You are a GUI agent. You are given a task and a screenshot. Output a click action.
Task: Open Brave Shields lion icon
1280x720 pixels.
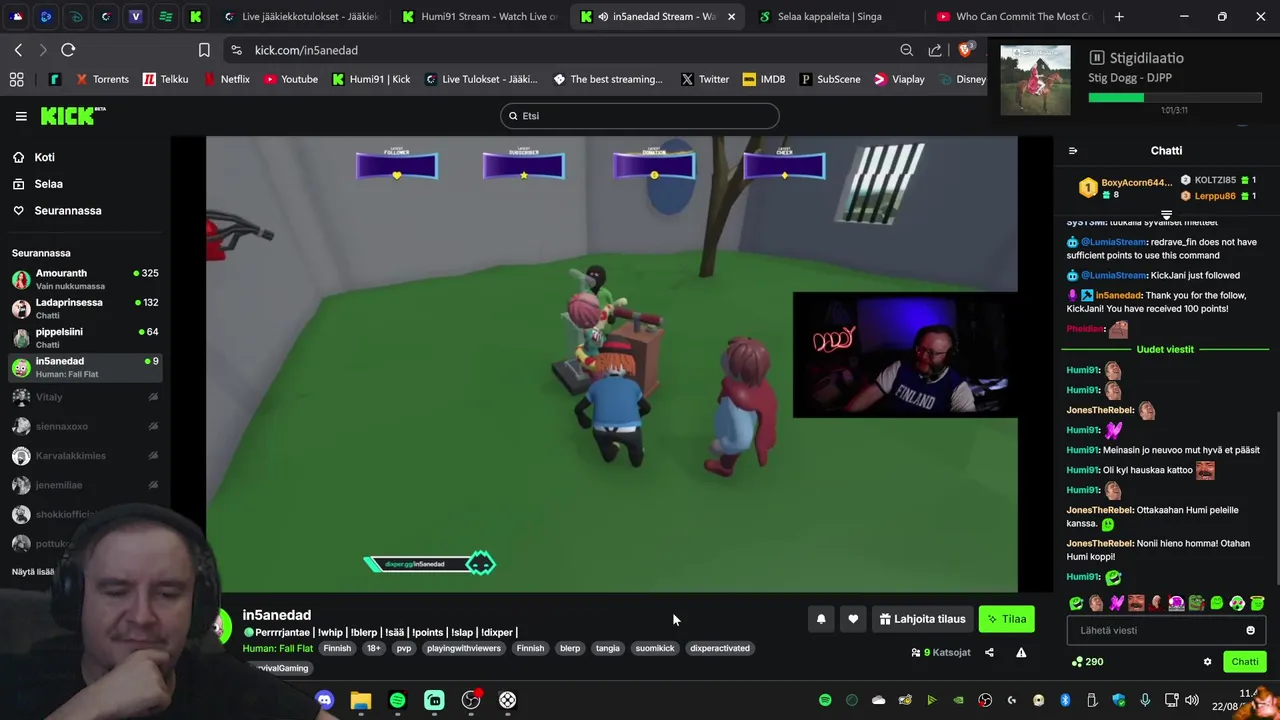[x=966, y=50]
